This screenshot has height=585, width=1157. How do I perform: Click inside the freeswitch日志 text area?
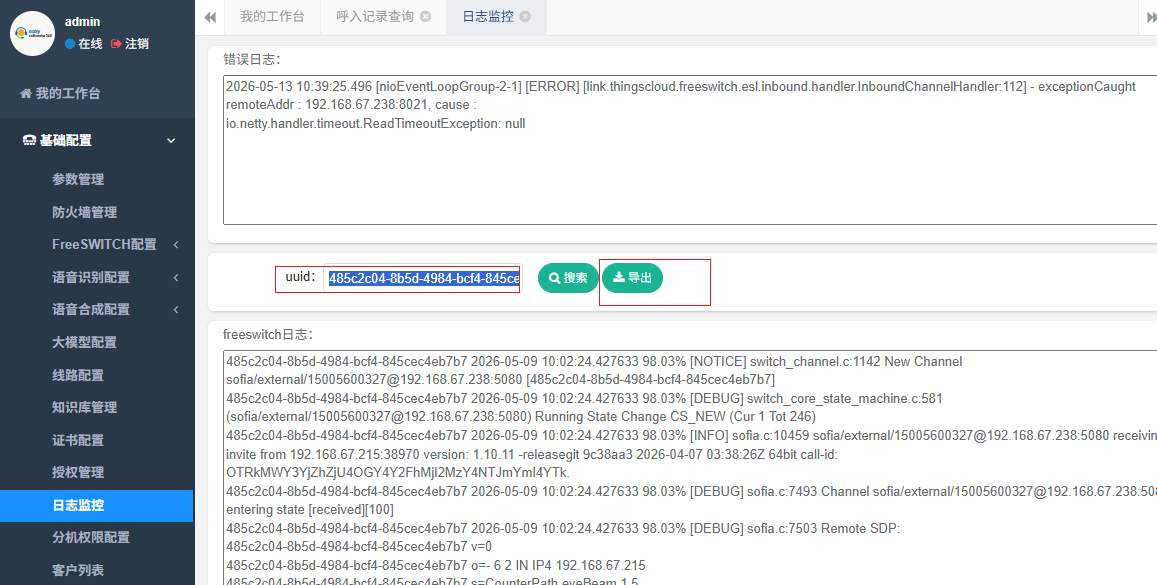pyautogui.click(x=690, y=468)
